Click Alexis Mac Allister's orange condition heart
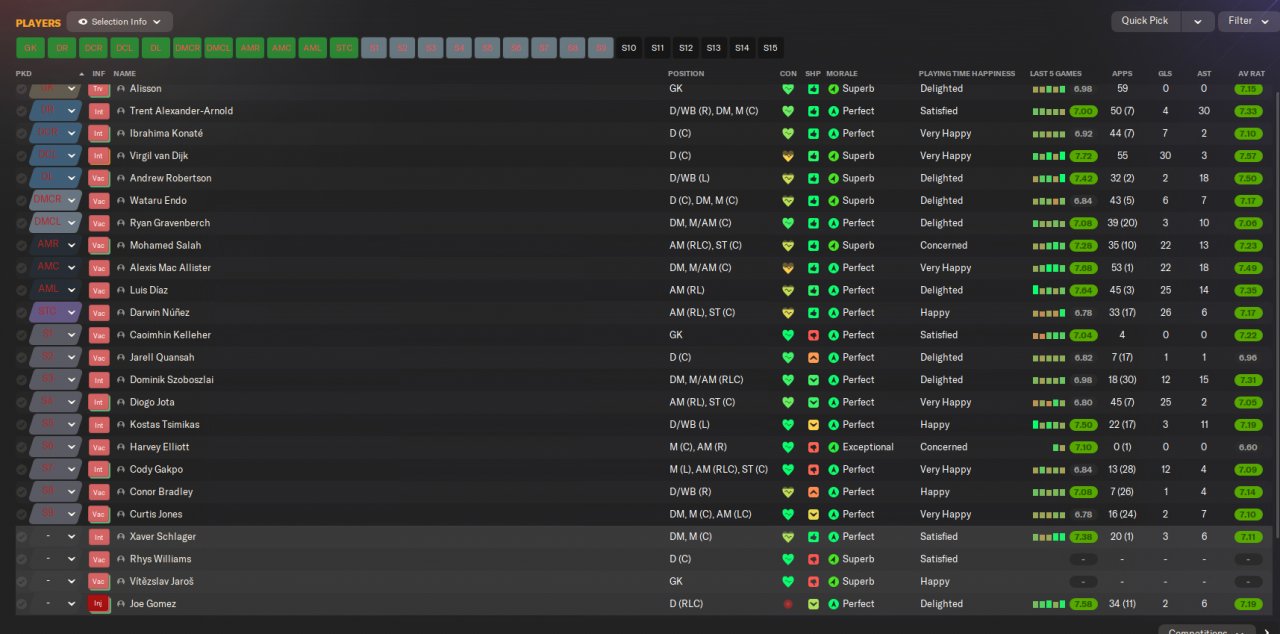The image size is (1280, 634). pyautogui.click(x=788, y=268)
